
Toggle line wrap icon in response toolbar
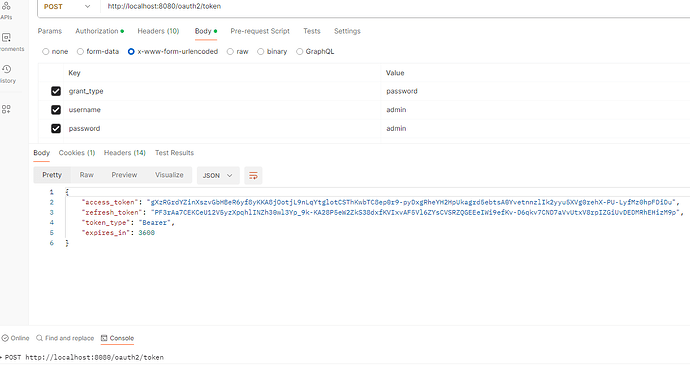(253, 176)
